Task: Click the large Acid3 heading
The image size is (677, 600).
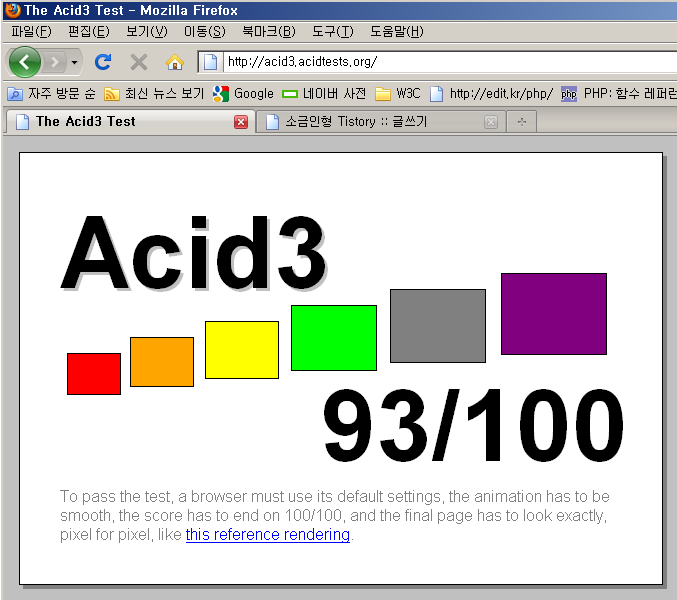Action: point(194,252)
